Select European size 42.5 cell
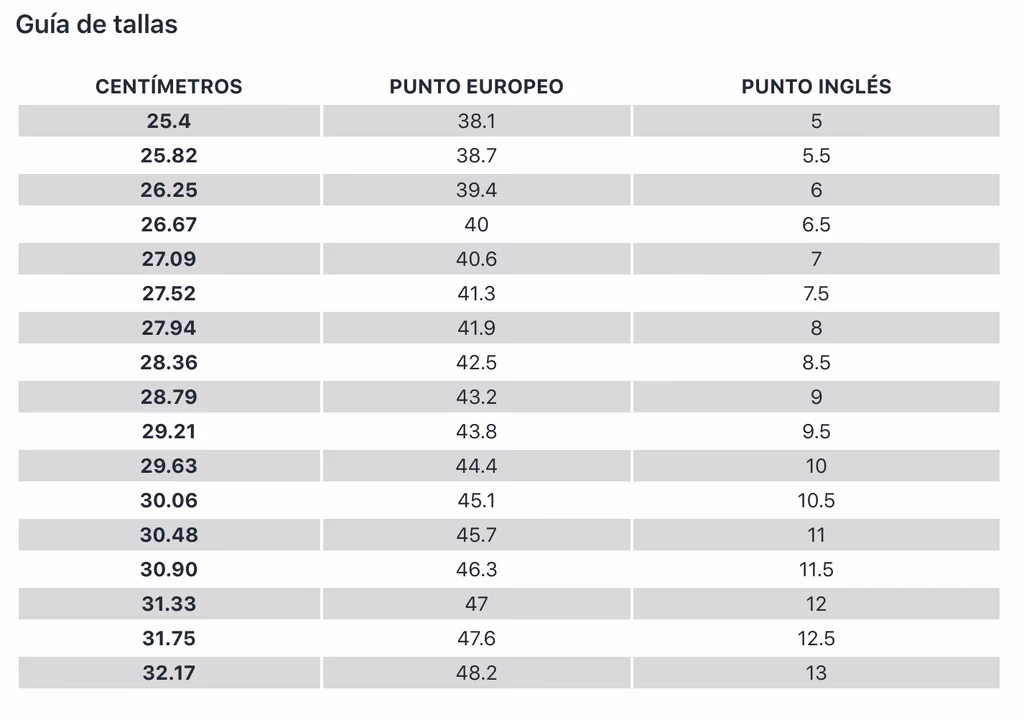This screenshot has height=720, width=1024. [x=476, y=362]
